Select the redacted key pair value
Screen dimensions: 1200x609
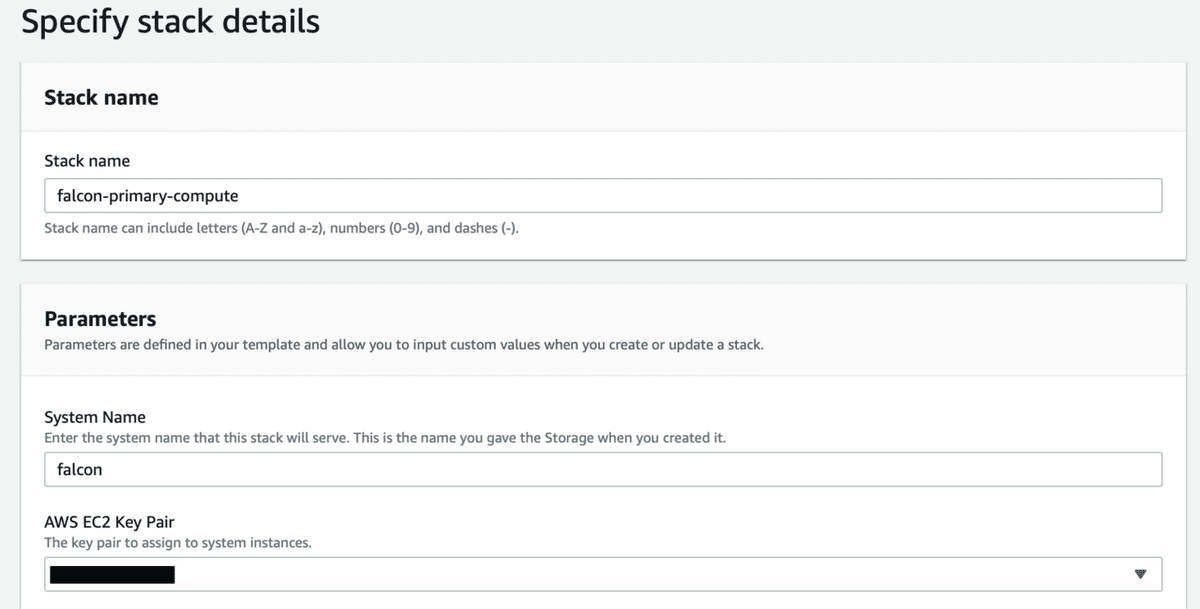[112, 574]
